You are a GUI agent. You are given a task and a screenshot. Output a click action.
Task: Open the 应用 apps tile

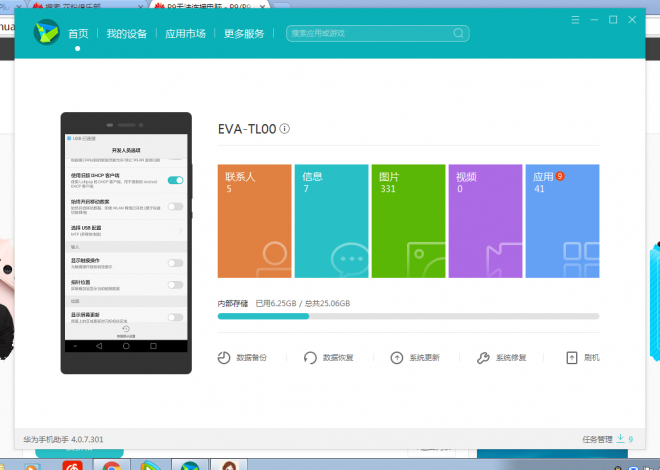pos(562,221)
